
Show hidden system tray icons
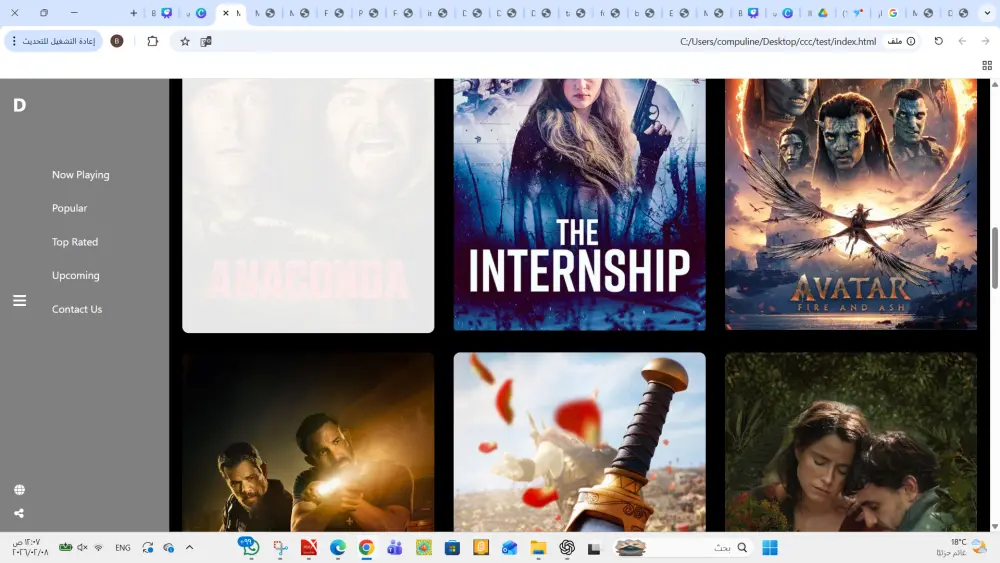[189, 548]
